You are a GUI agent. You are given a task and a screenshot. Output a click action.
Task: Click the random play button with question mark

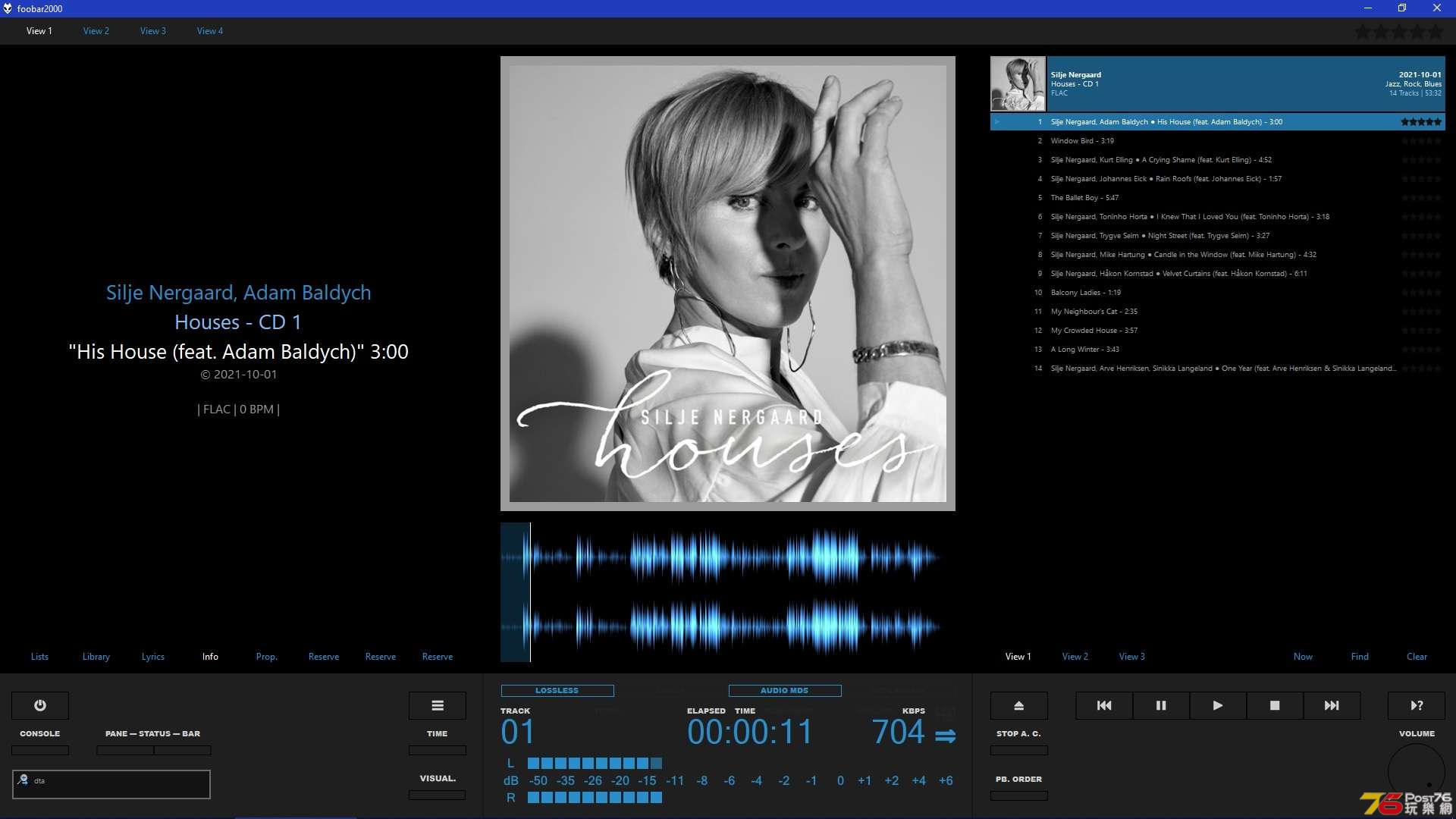[1417, 705]
